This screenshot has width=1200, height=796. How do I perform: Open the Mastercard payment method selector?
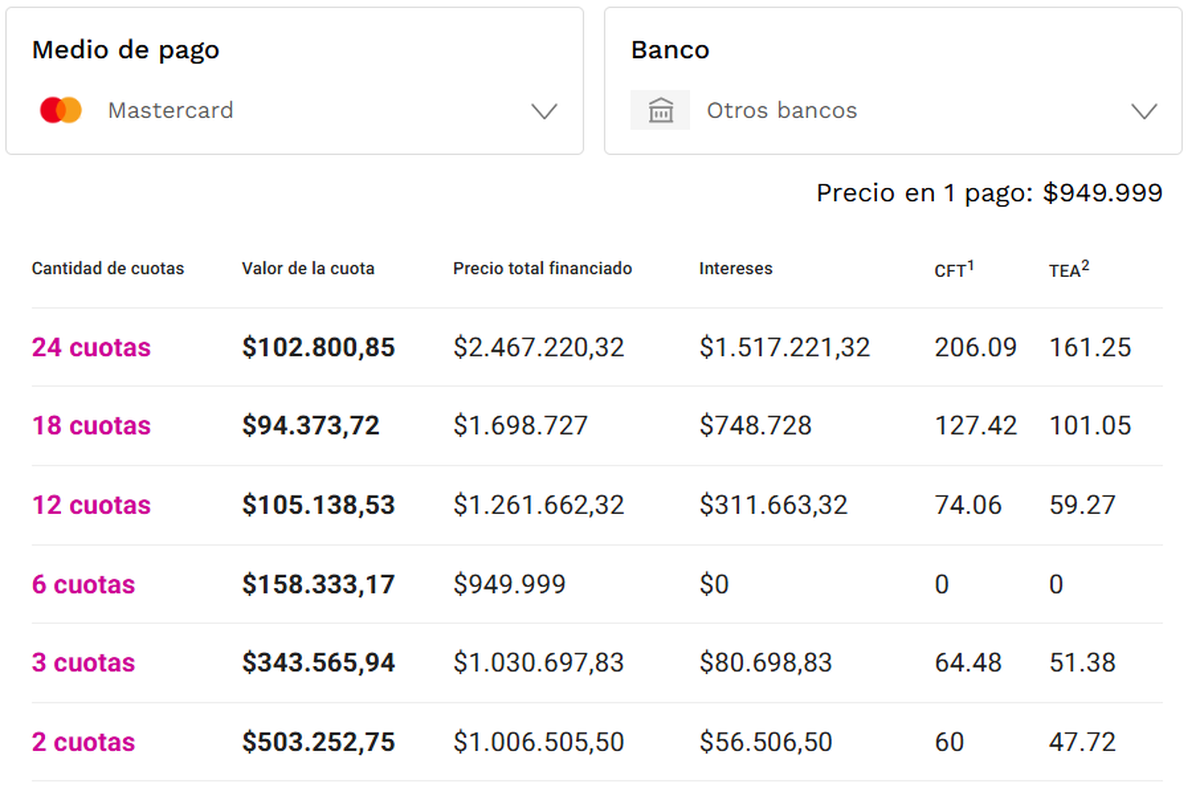pyautogui.click(x=294, y=110)
